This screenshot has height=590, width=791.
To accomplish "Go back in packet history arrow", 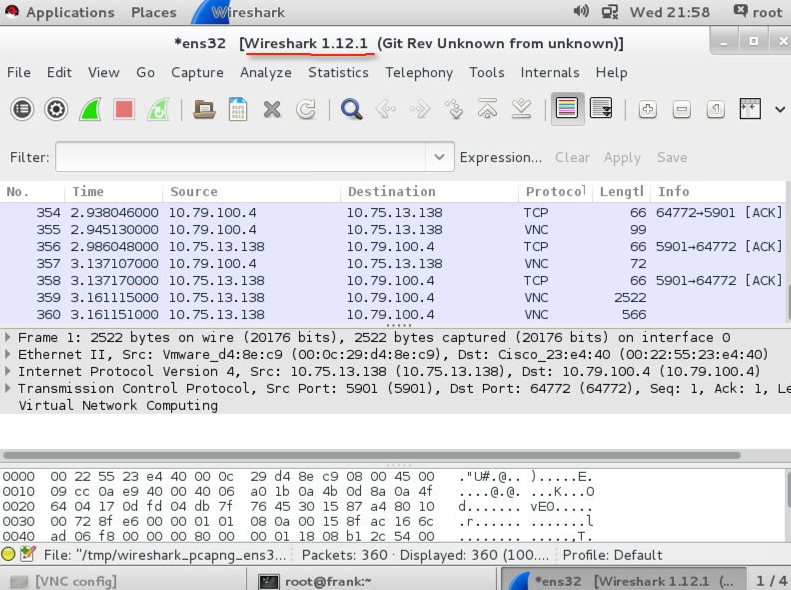I will coord(386,109).
